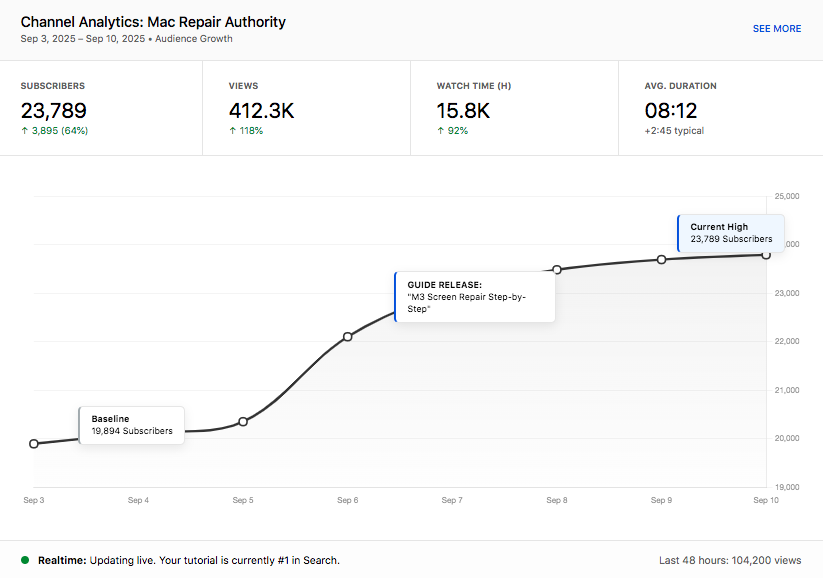Click the Last 48 hours views text
This screenshot has width=823, height=578.
(730, 561)
